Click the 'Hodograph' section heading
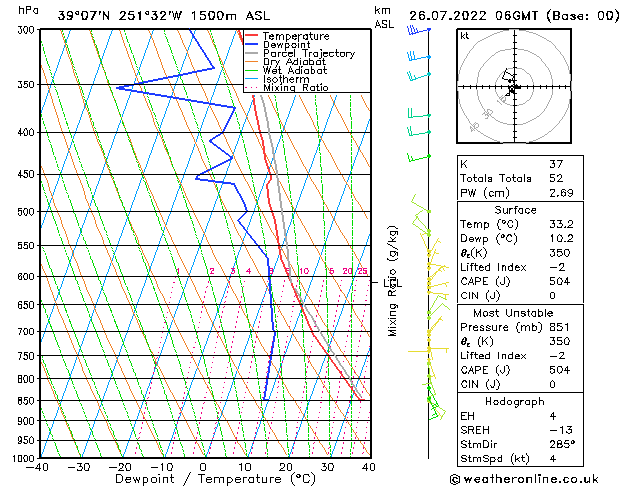The image size is (629, 486). pyautogui.click(x=515, y=402)
